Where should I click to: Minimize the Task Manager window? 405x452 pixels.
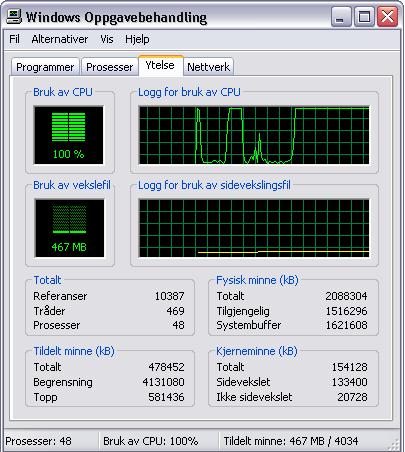341,17
